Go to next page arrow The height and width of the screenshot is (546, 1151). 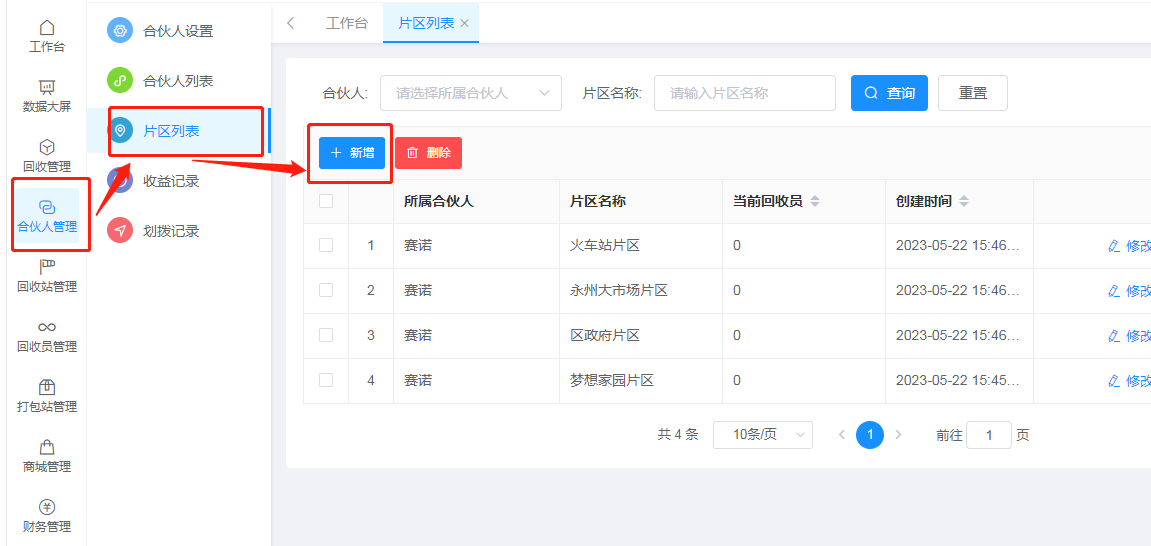898,434
